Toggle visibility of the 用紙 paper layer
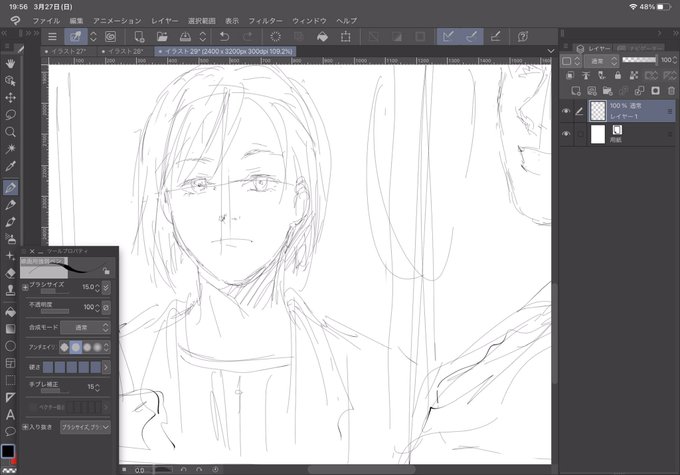The width and height of the screenshot is (680, 475). coord(566,134)
